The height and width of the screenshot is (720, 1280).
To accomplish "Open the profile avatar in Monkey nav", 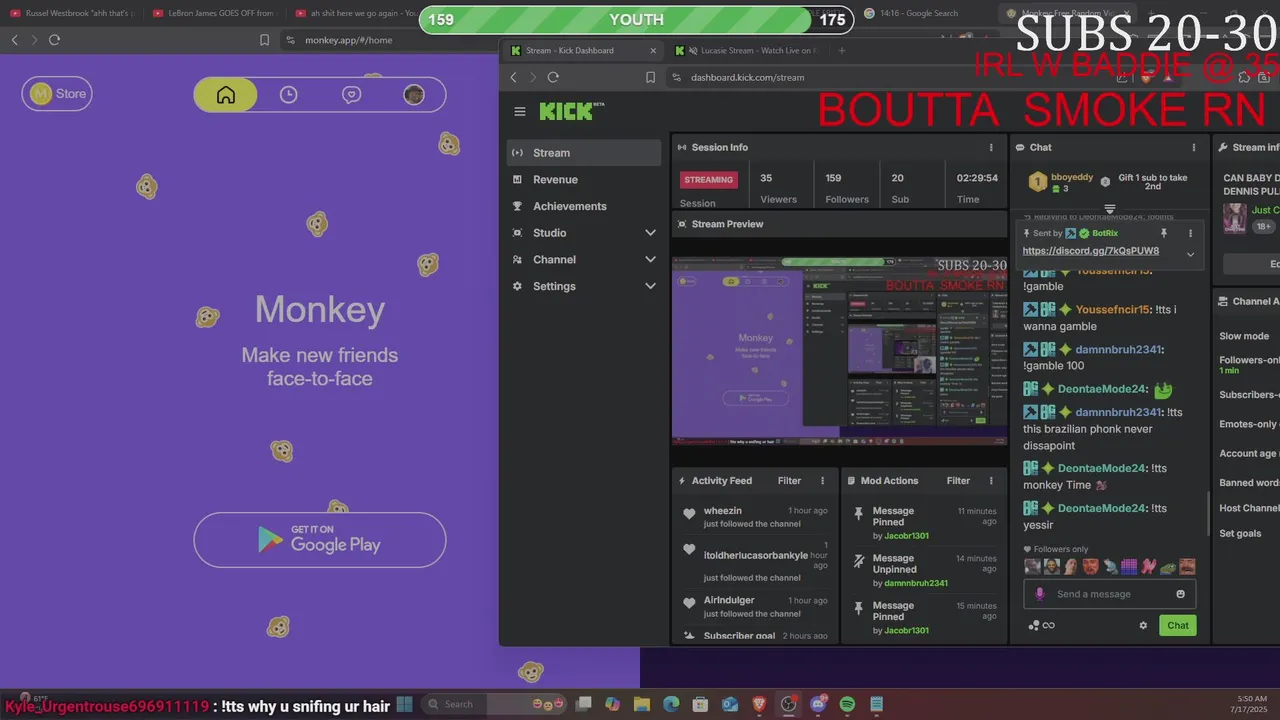I will (x=414, y=95).
